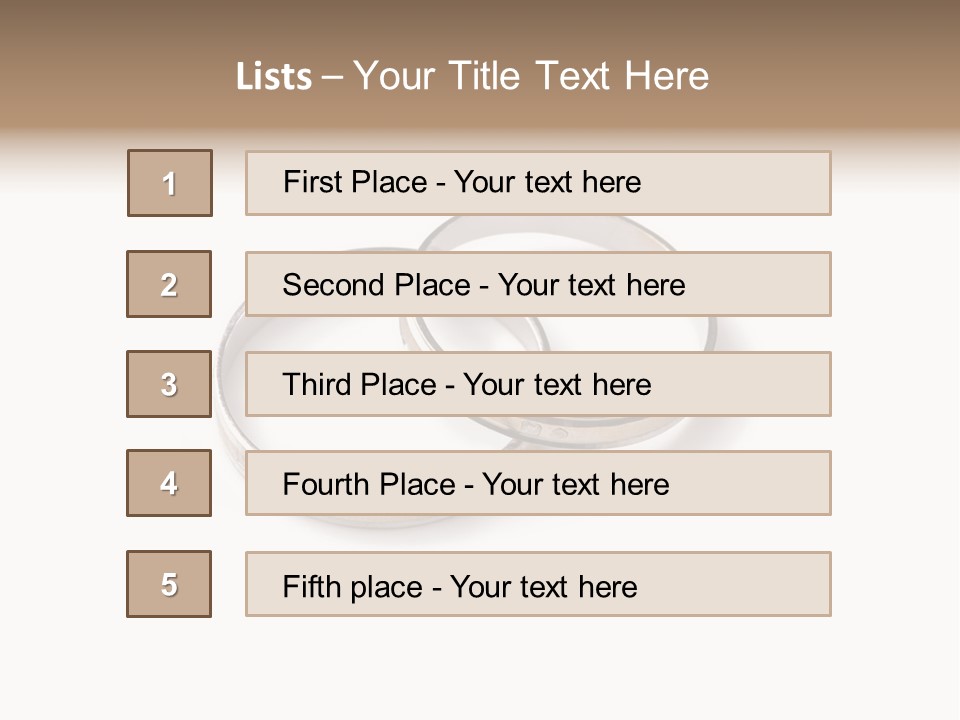Select the number 3 box
Screen dimensions: 960x720
169,384
